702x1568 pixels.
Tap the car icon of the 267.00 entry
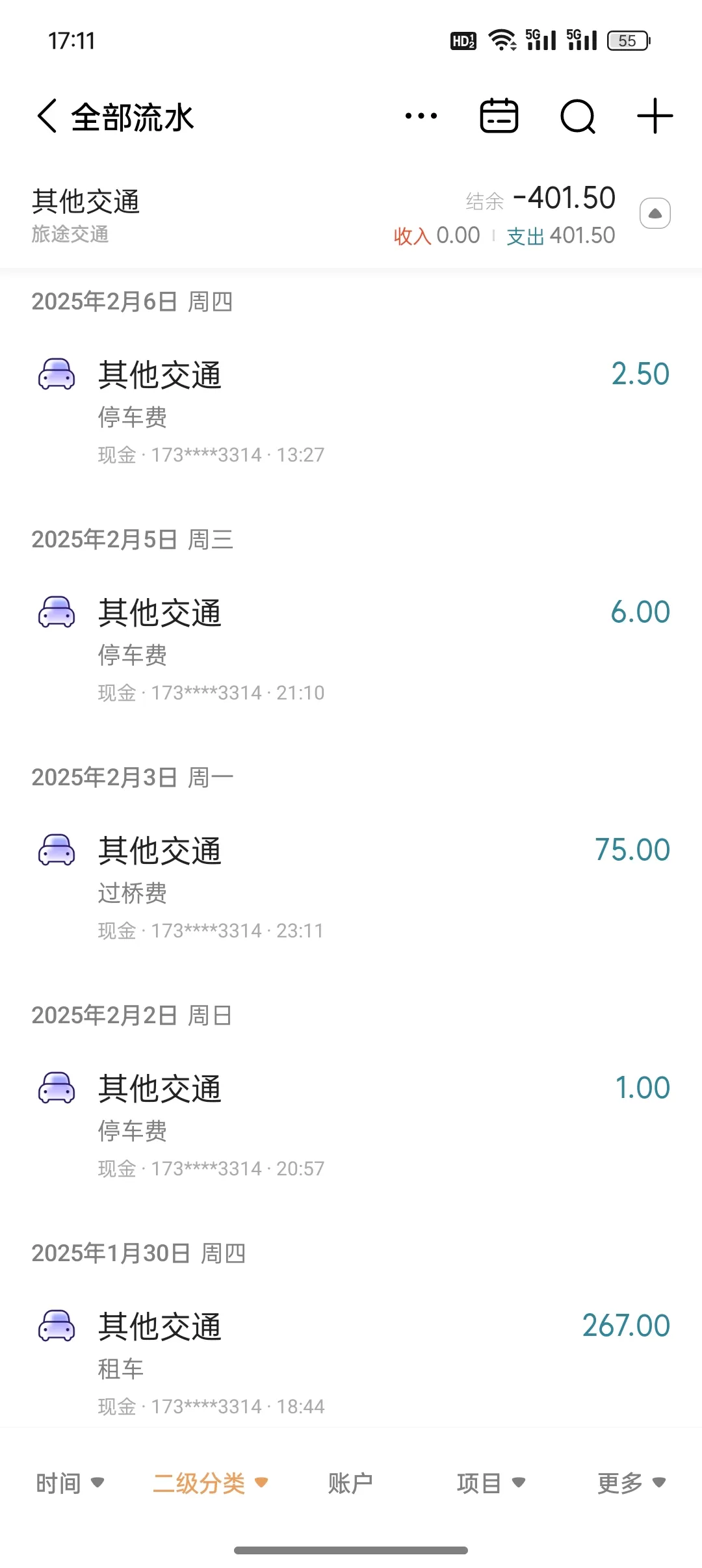[57, 1326]
